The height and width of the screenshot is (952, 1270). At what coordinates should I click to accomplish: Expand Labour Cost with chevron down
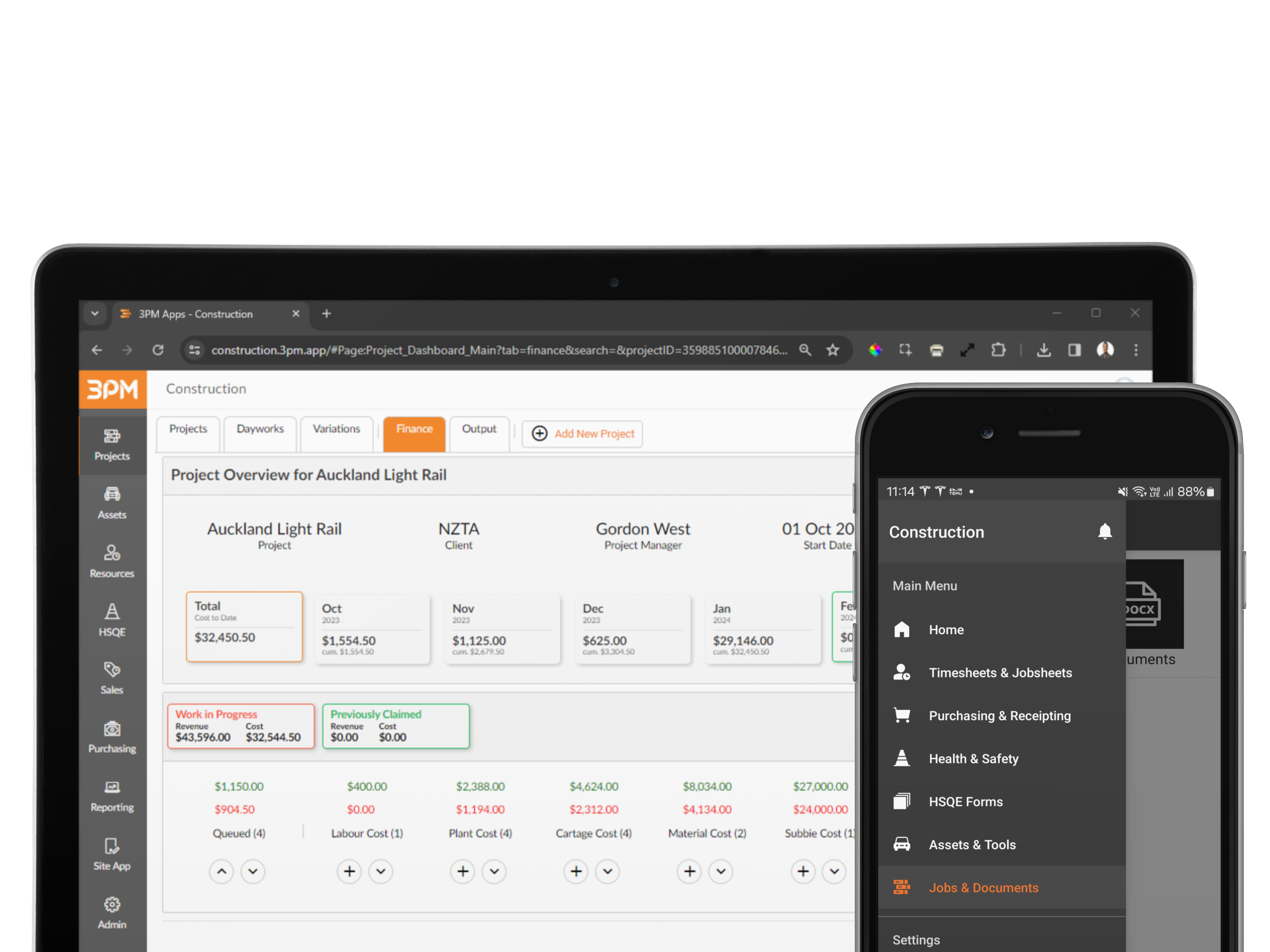pyautogui.click(x=381, y=872)
